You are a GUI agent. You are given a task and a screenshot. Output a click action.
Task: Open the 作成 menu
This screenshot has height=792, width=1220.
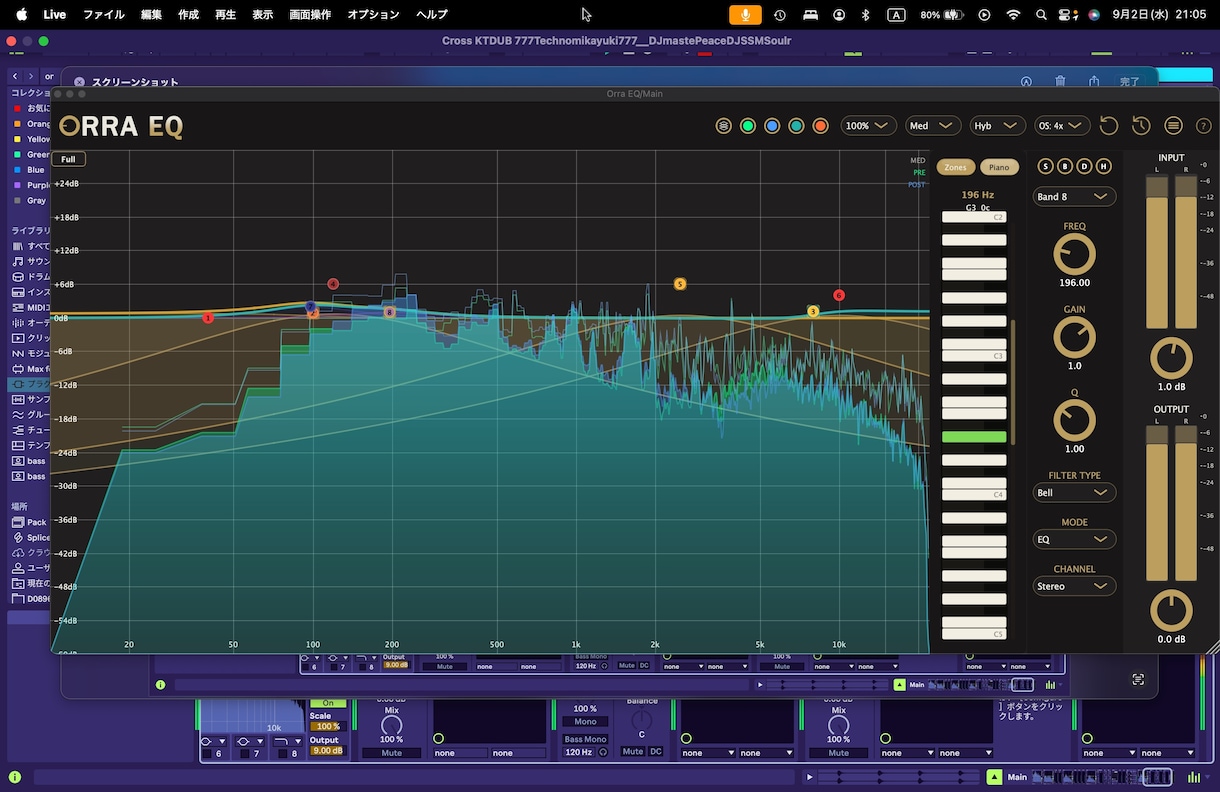pos(188,15)
